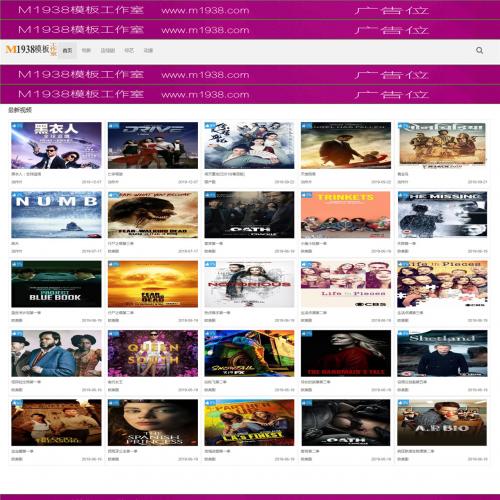Click the blue badge on the Shetland poster
The width and height of the screenshot is (500, 500).
pyautogui.click(x=403, y=334)
